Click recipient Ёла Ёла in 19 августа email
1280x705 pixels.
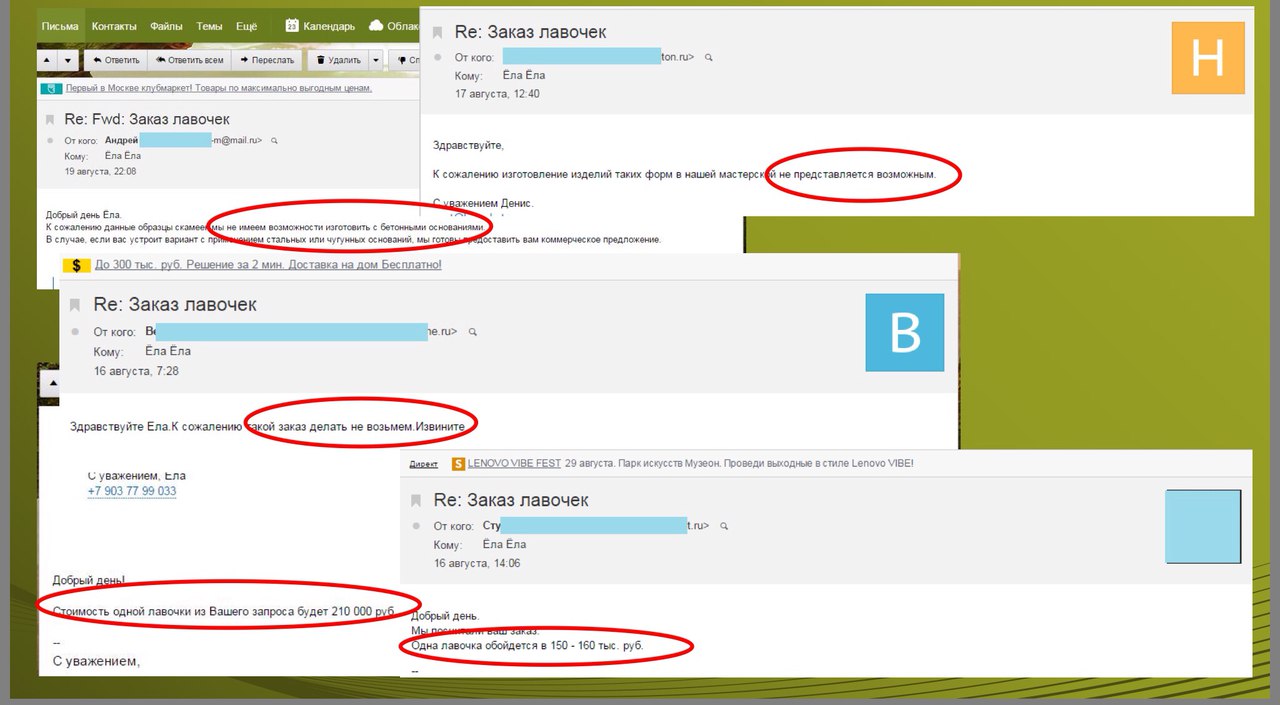pos(124,156)
